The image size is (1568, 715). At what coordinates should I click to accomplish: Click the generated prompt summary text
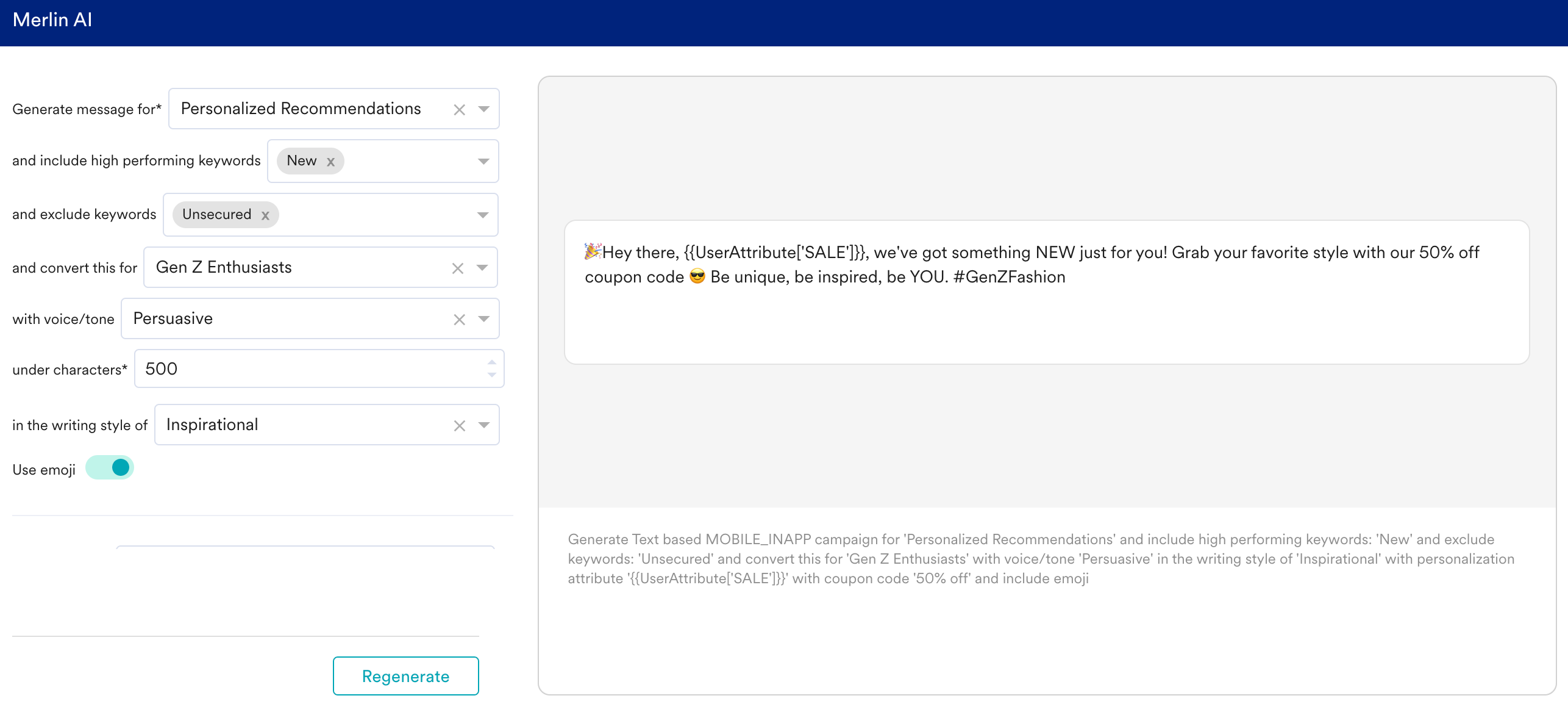(x=1040, y=559)
